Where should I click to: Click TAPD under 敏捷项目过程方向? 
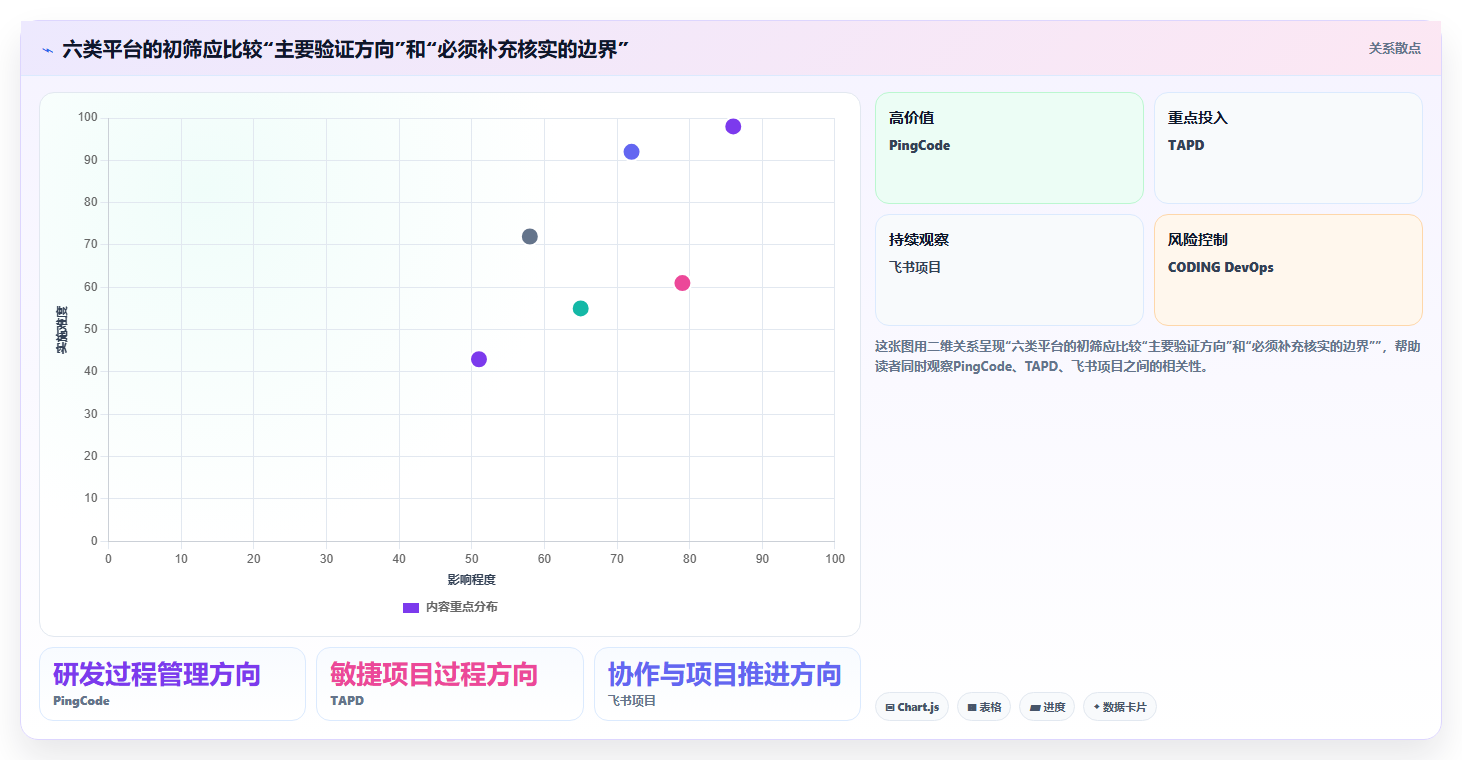[347, 701]
